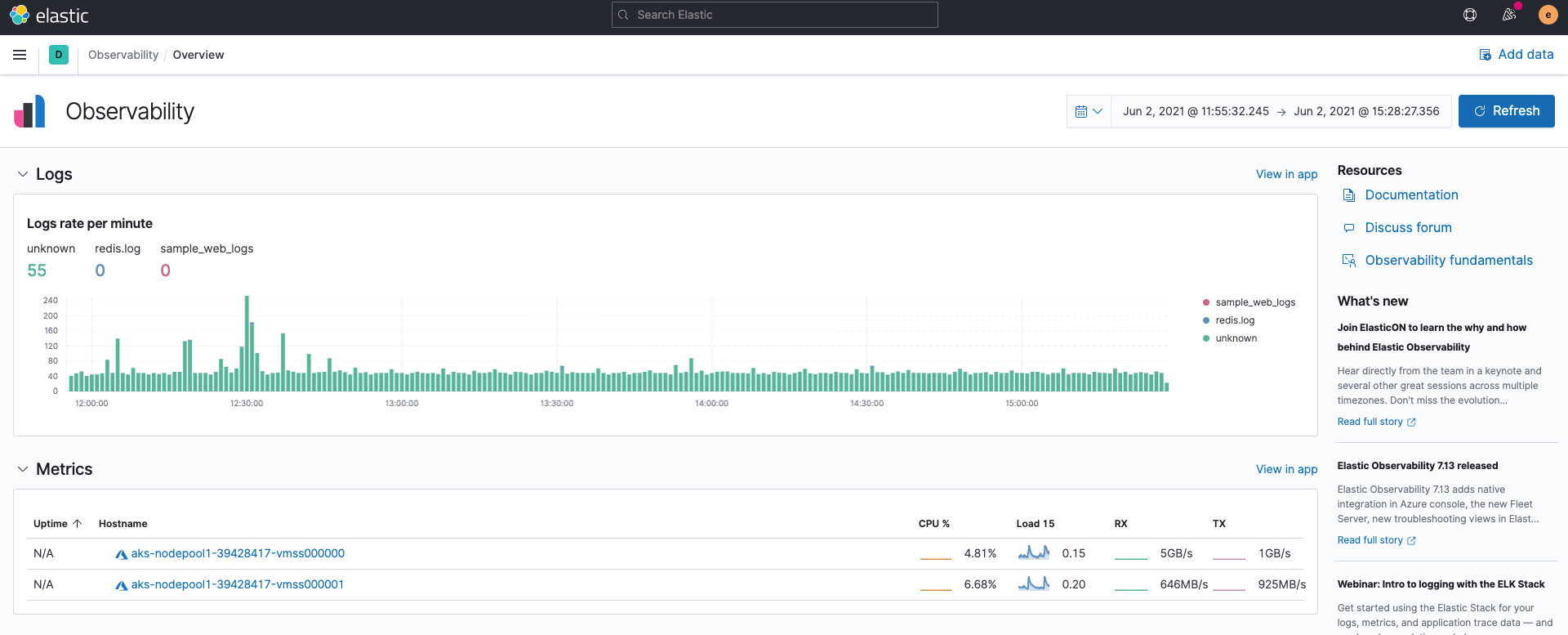Click the 6.68% CPU value
This screenshot has height=635, width=1568.
point(980,585)
